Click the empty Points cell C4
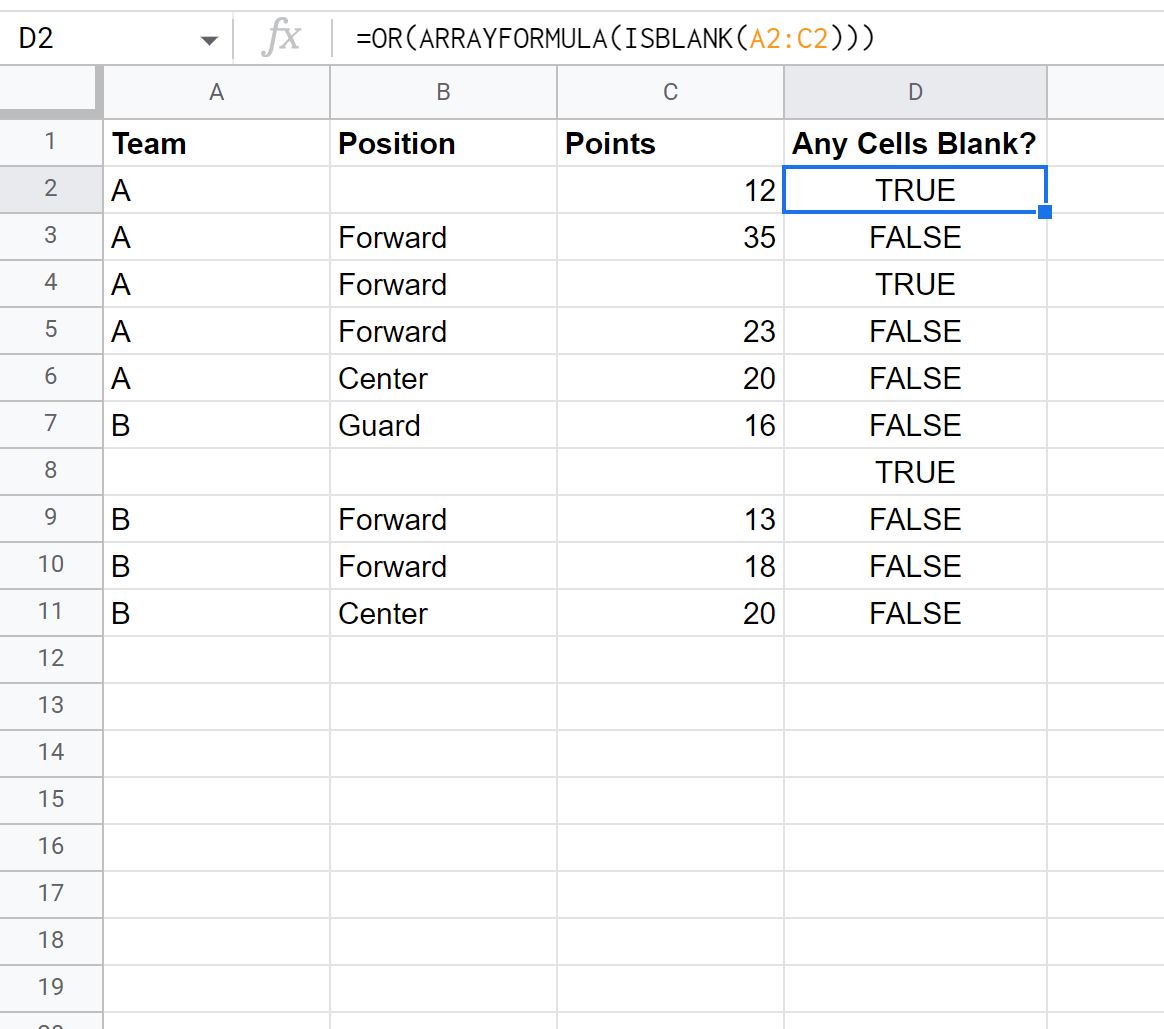The height and width of the screenshot is (1029, 1164). click(670, 284)
